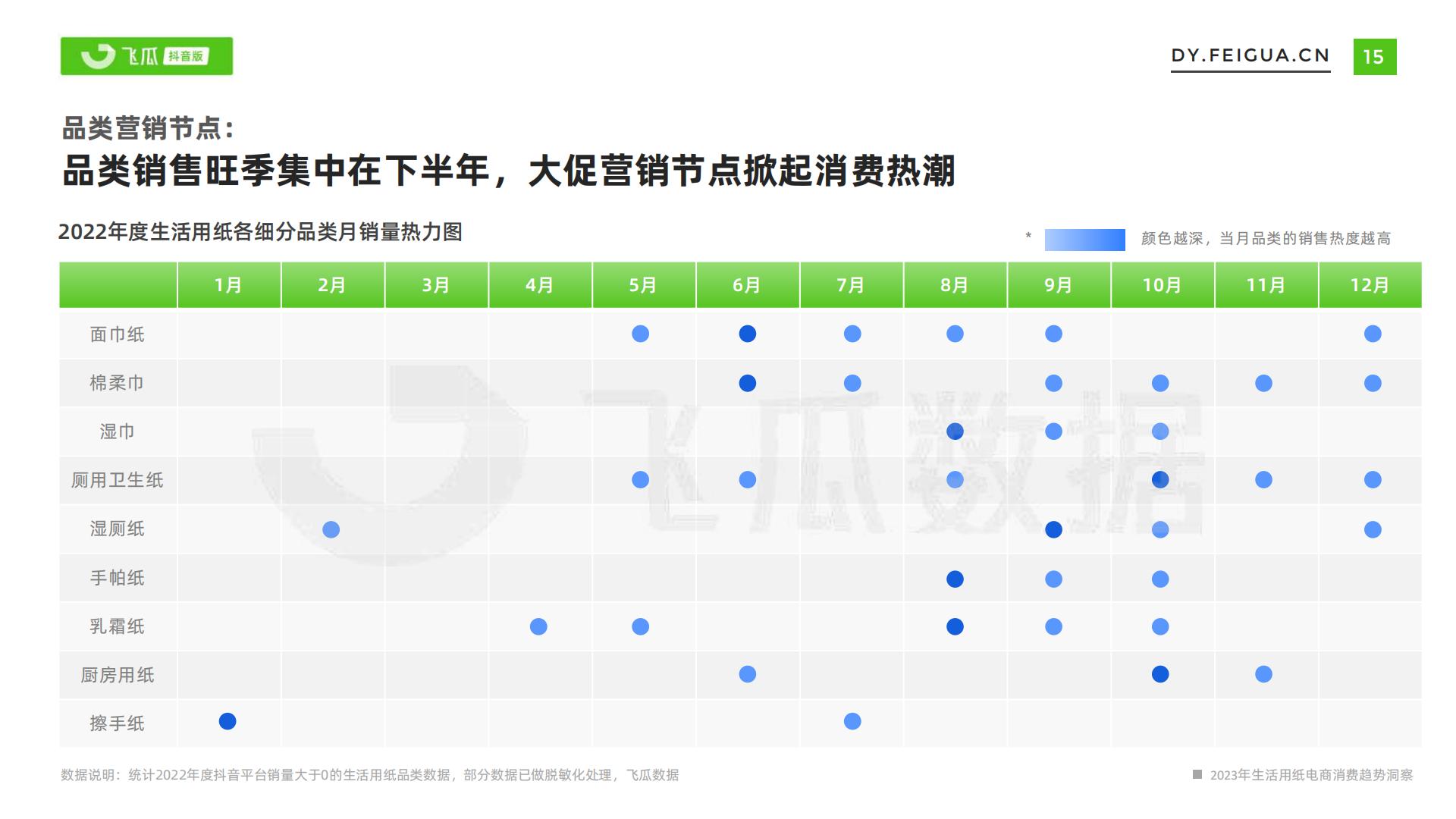Select the 5月 column header
The height and width of the screenshot is (819, 1456).
(x=644, y=285)
